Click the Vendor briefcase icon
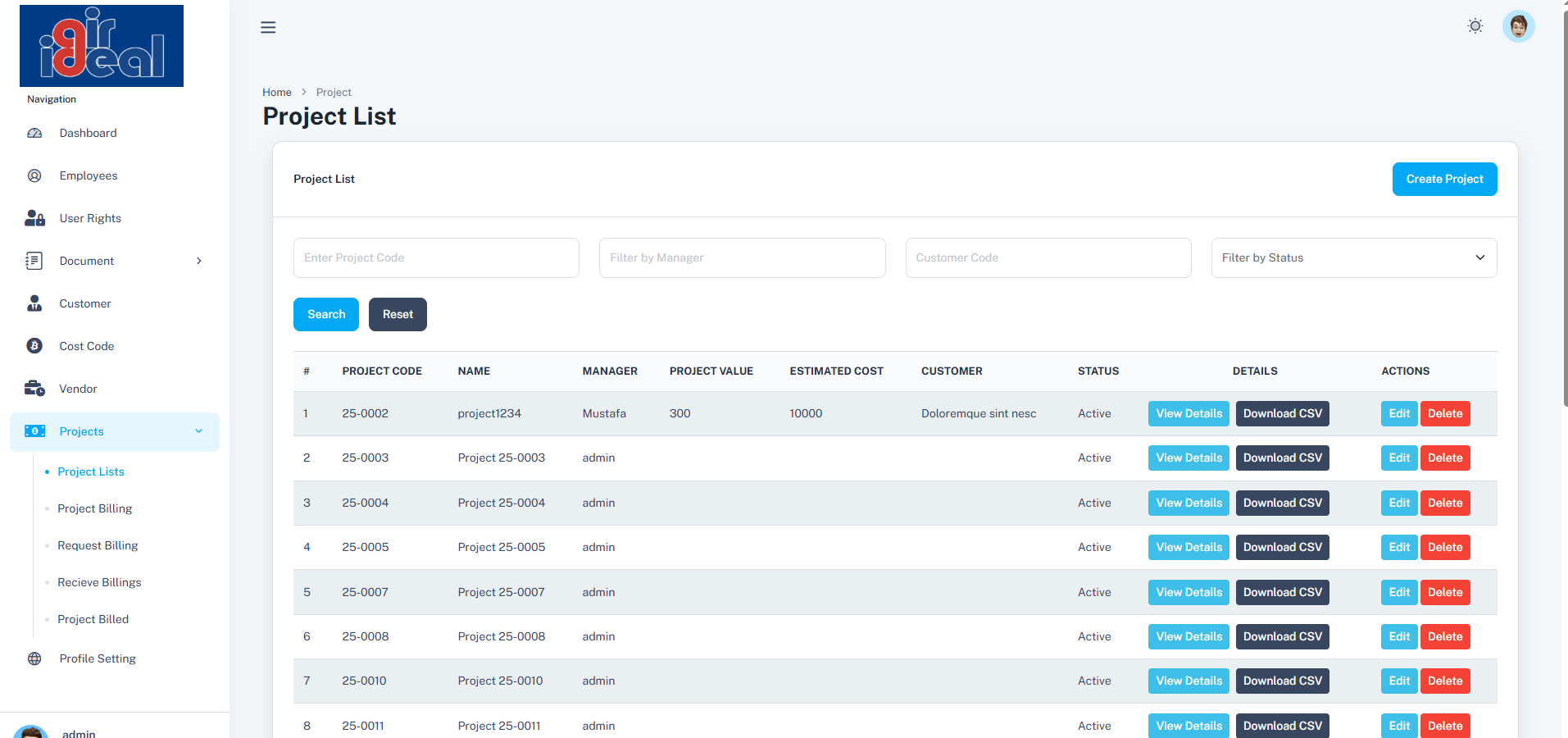 pos(34,389)
